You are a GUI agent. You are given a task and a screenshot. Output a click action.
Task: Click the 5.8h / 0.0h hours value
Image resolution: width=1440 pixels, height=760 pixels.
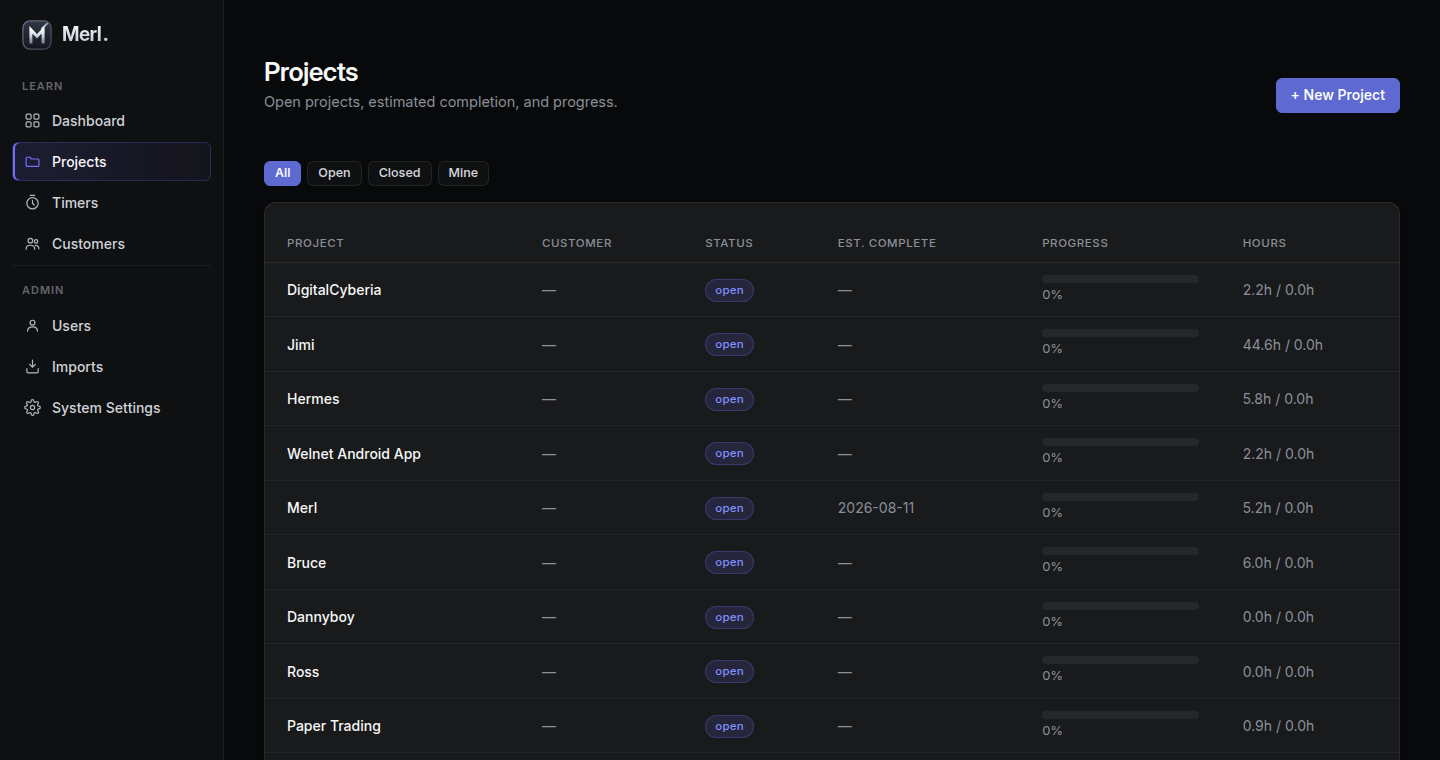(1278, 399)
